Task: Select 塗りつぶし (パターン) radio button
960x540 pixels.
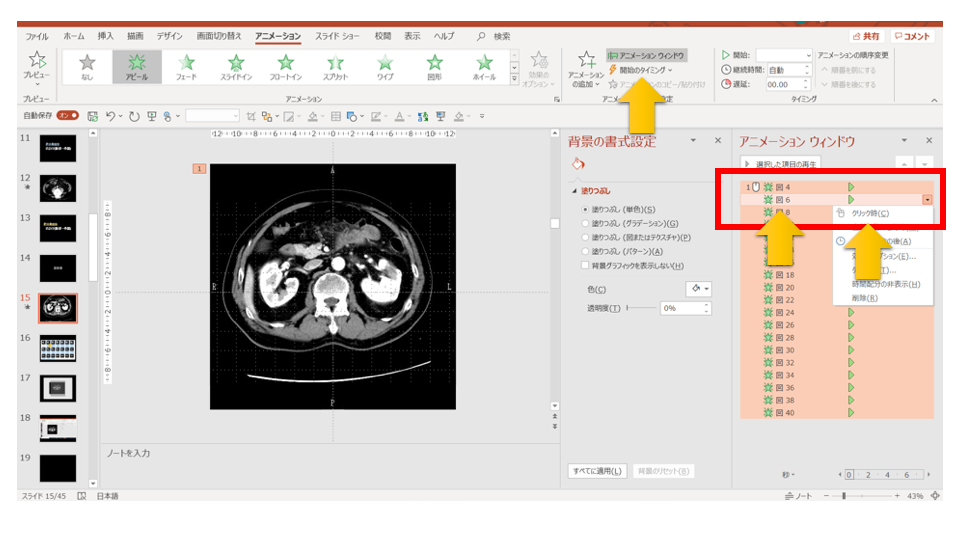Action: pos(585,252)
